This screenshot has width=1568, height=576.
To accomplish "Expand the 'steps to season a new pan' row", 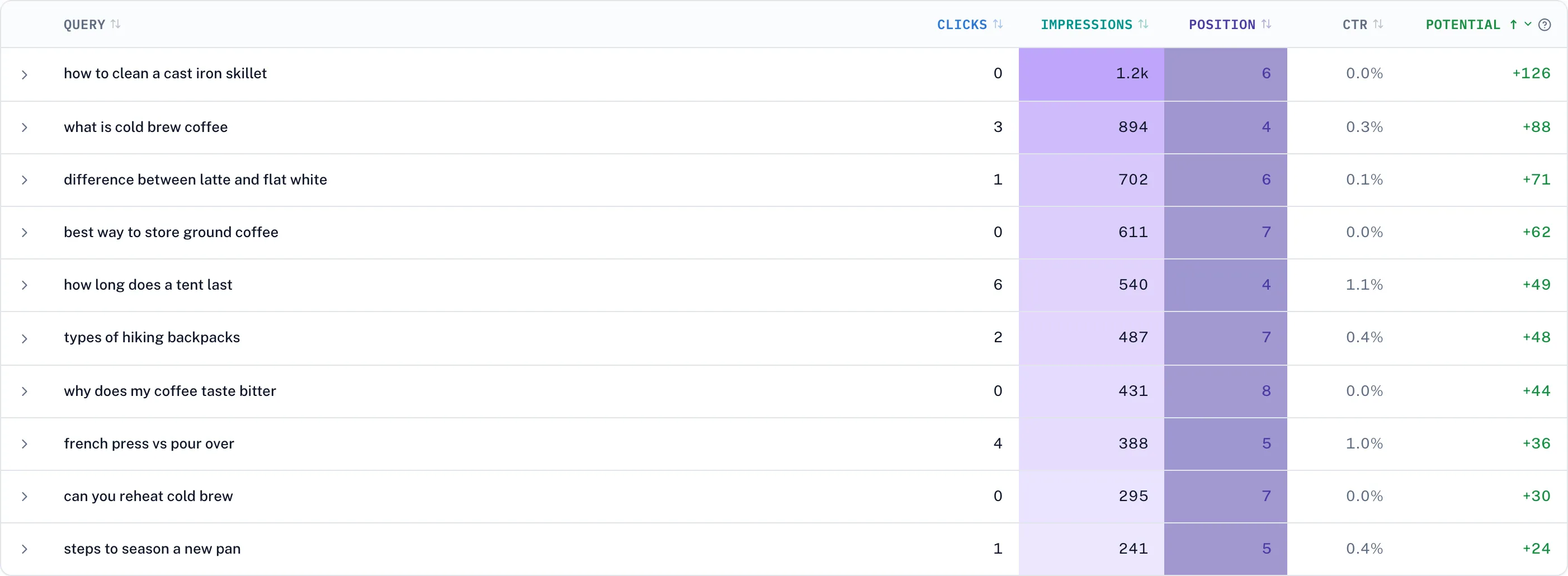I will coord(25,549).
